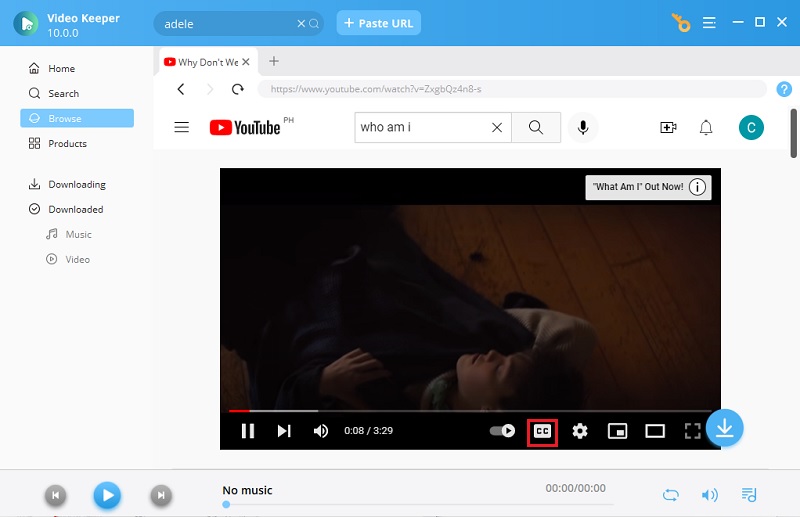Enter full screen video
Screen dimensions: 800x517
pyautogui.click(x=692, y=431)
